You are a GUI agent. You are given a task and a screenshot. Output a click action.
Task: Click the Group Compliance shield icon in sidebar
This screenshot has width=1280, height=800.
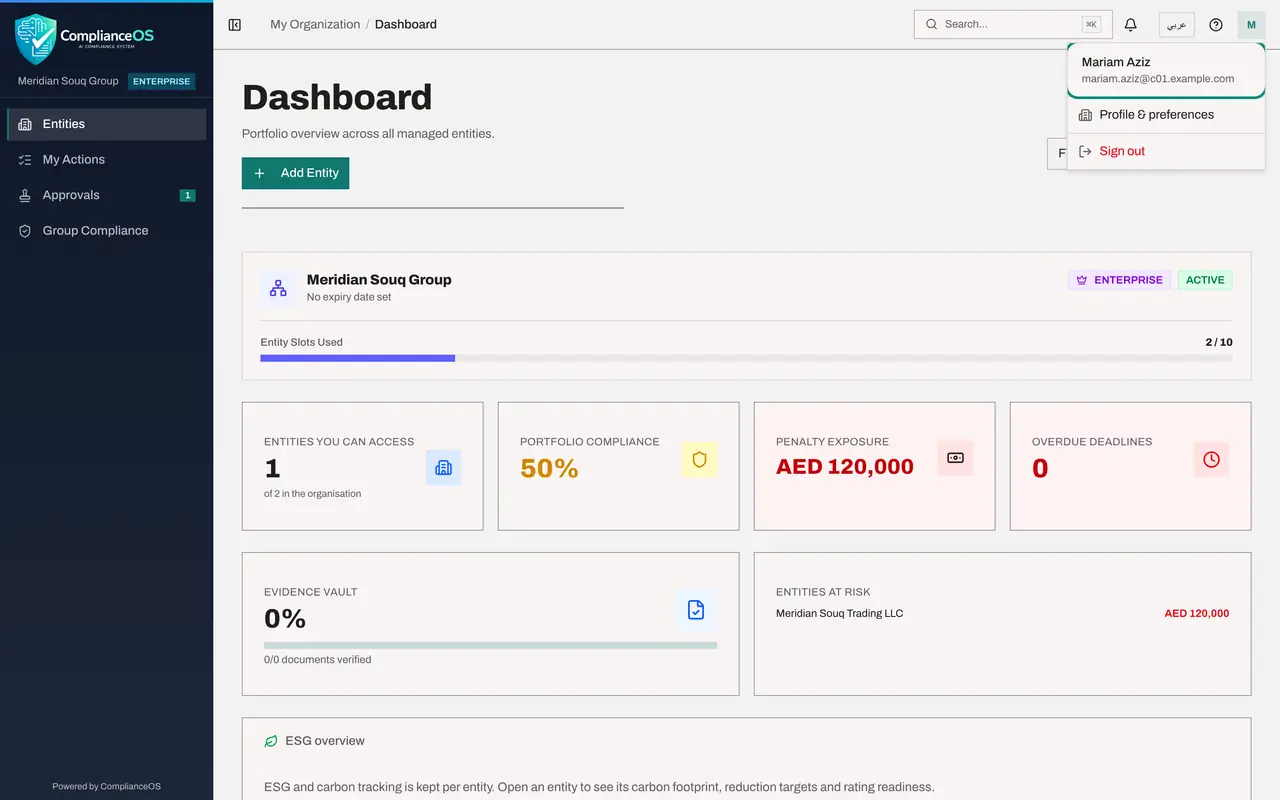click(x=25, y=231)
